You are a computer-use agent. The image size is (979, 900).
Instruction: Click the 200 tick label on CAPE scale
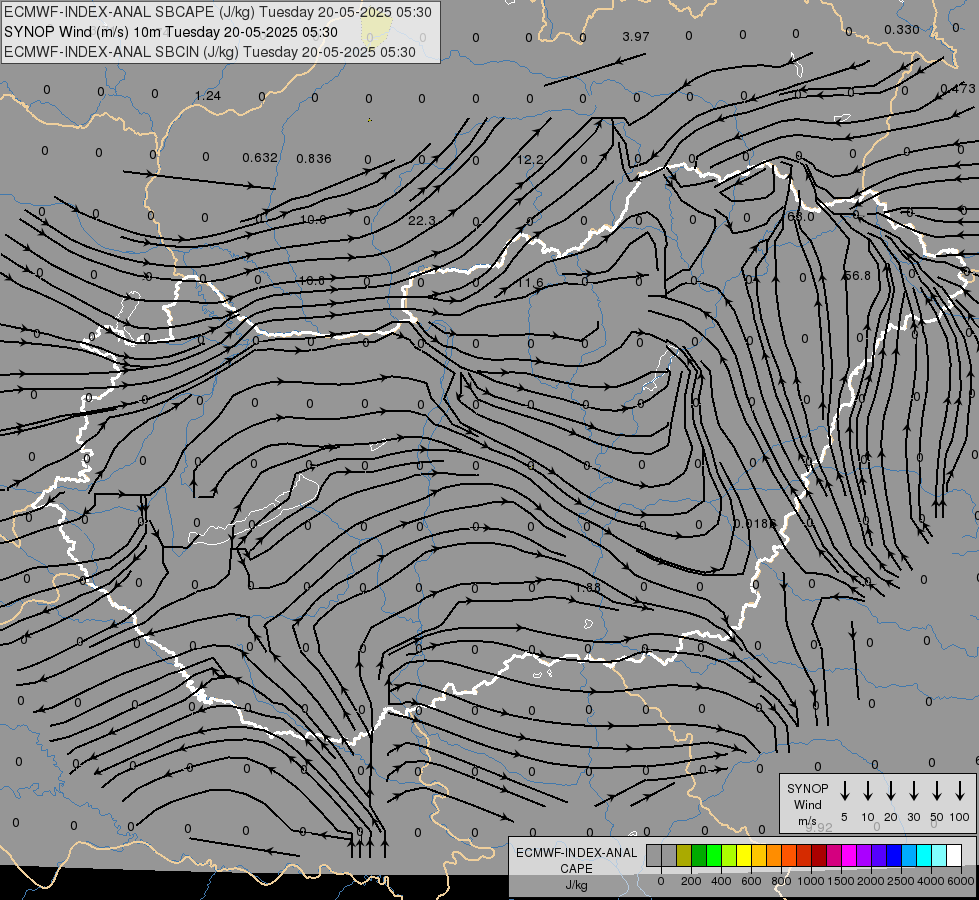[x=691, y=881]
